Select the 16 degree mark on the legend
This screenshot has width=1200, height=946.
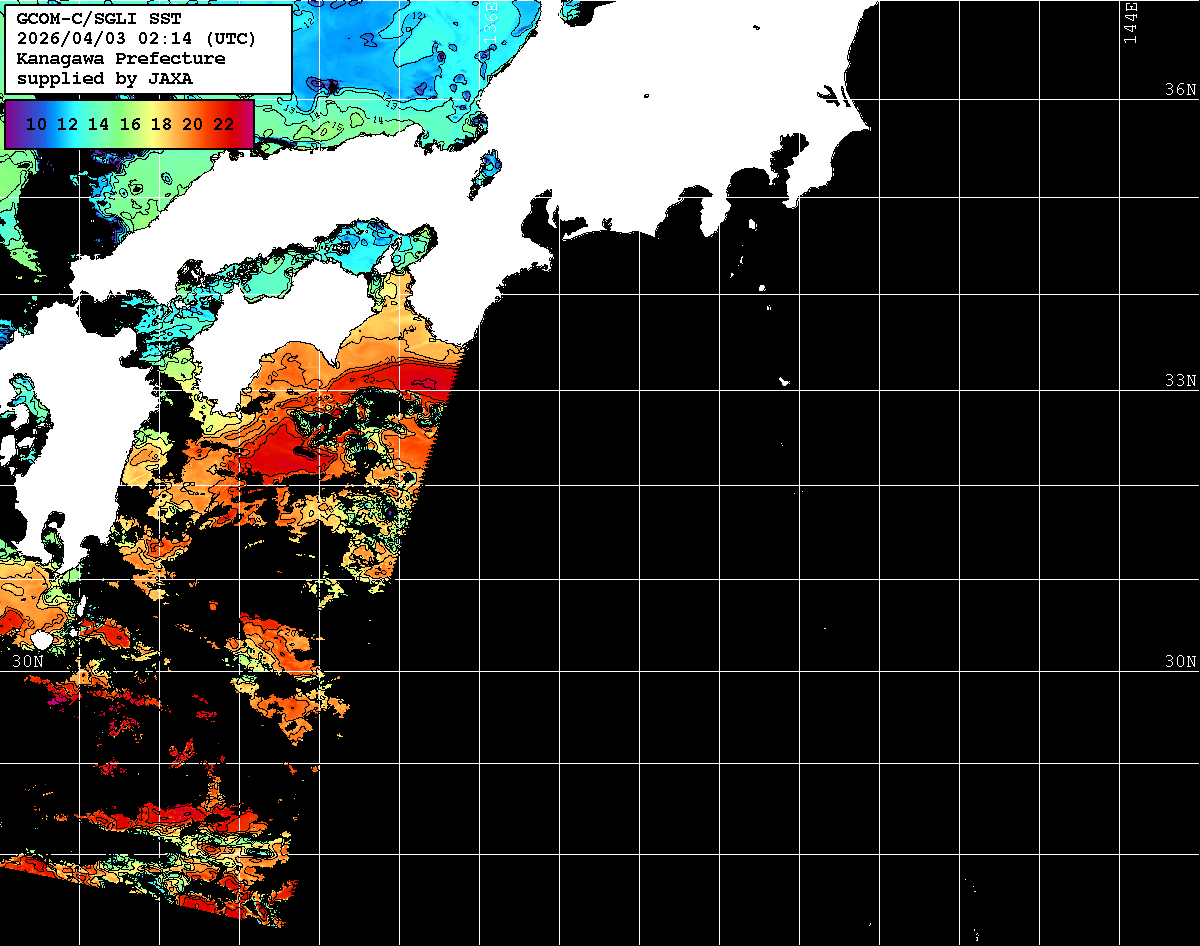(130, 125)
